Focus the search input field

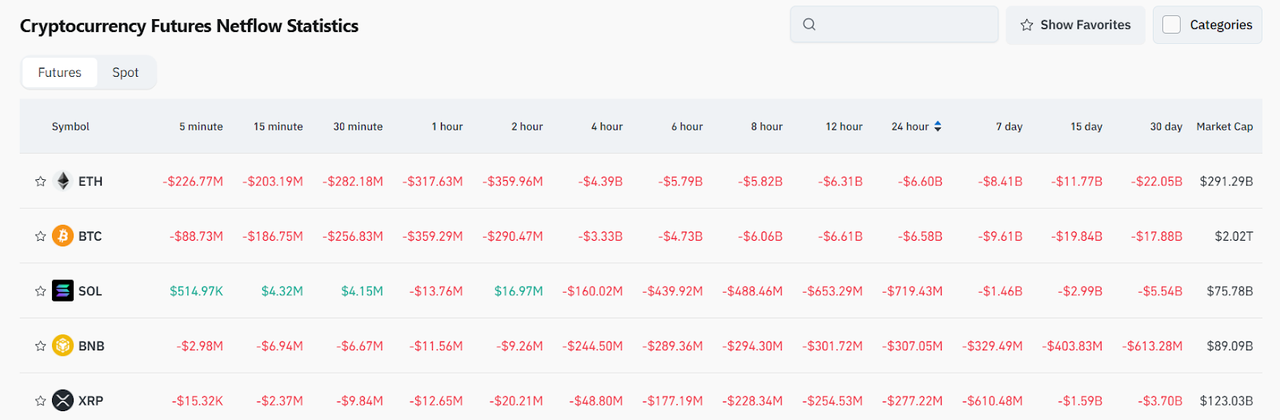point(905,25)
